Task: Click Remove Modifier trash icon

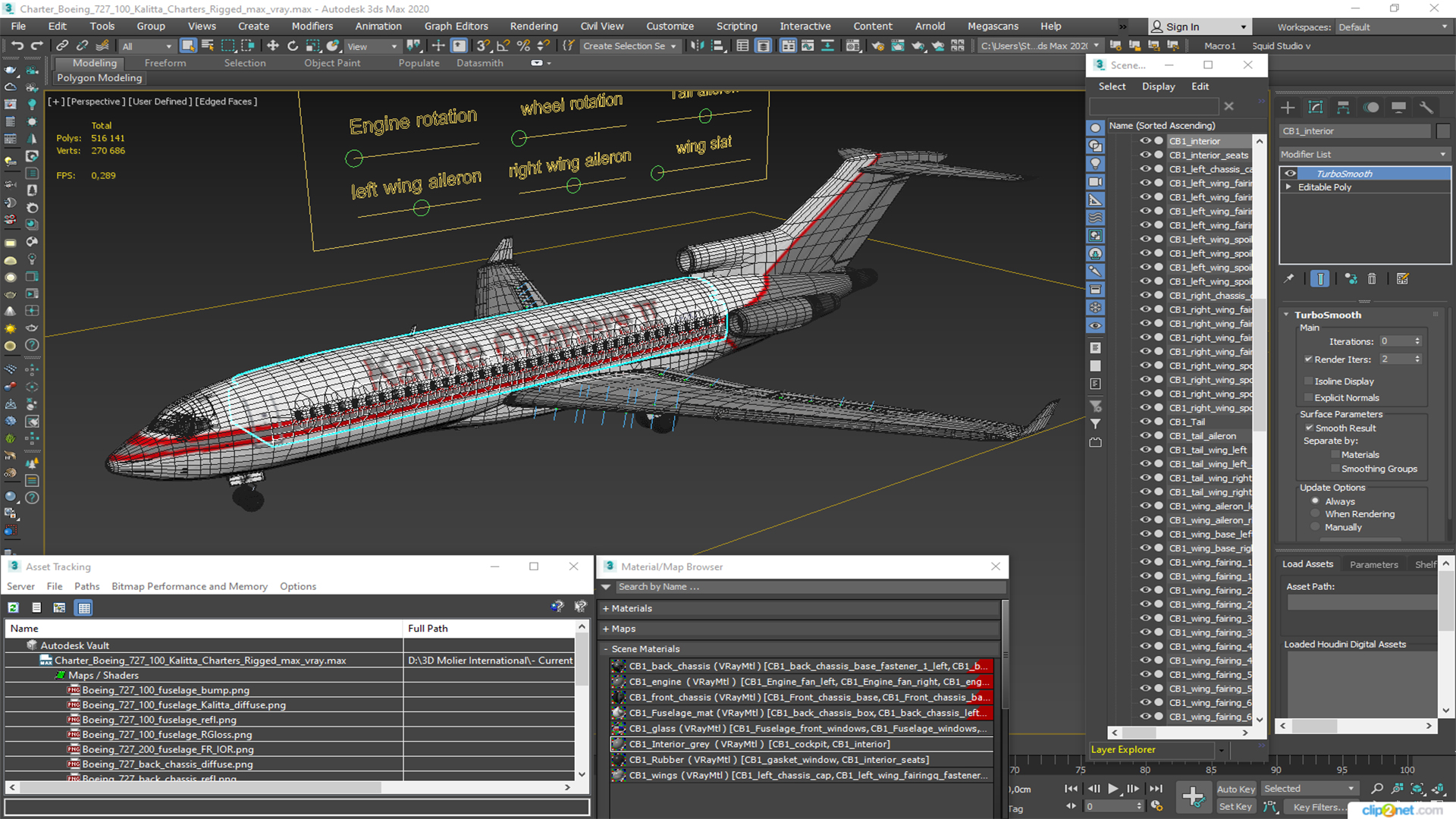Action: tap(1372, 279)
